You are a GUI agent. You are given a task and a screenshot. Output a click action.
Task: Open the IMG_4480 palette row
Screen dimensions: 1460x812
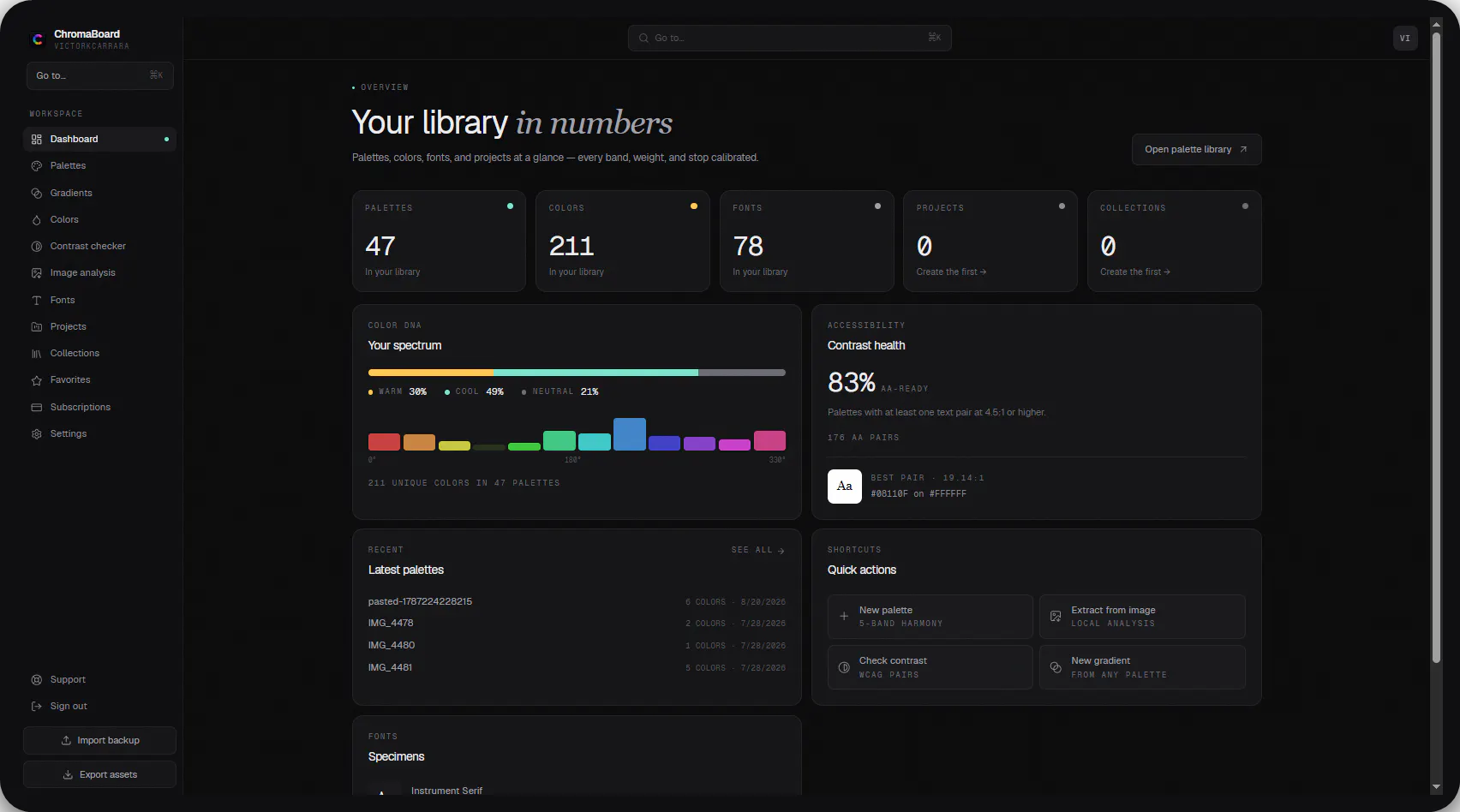[x=577, y=645]
